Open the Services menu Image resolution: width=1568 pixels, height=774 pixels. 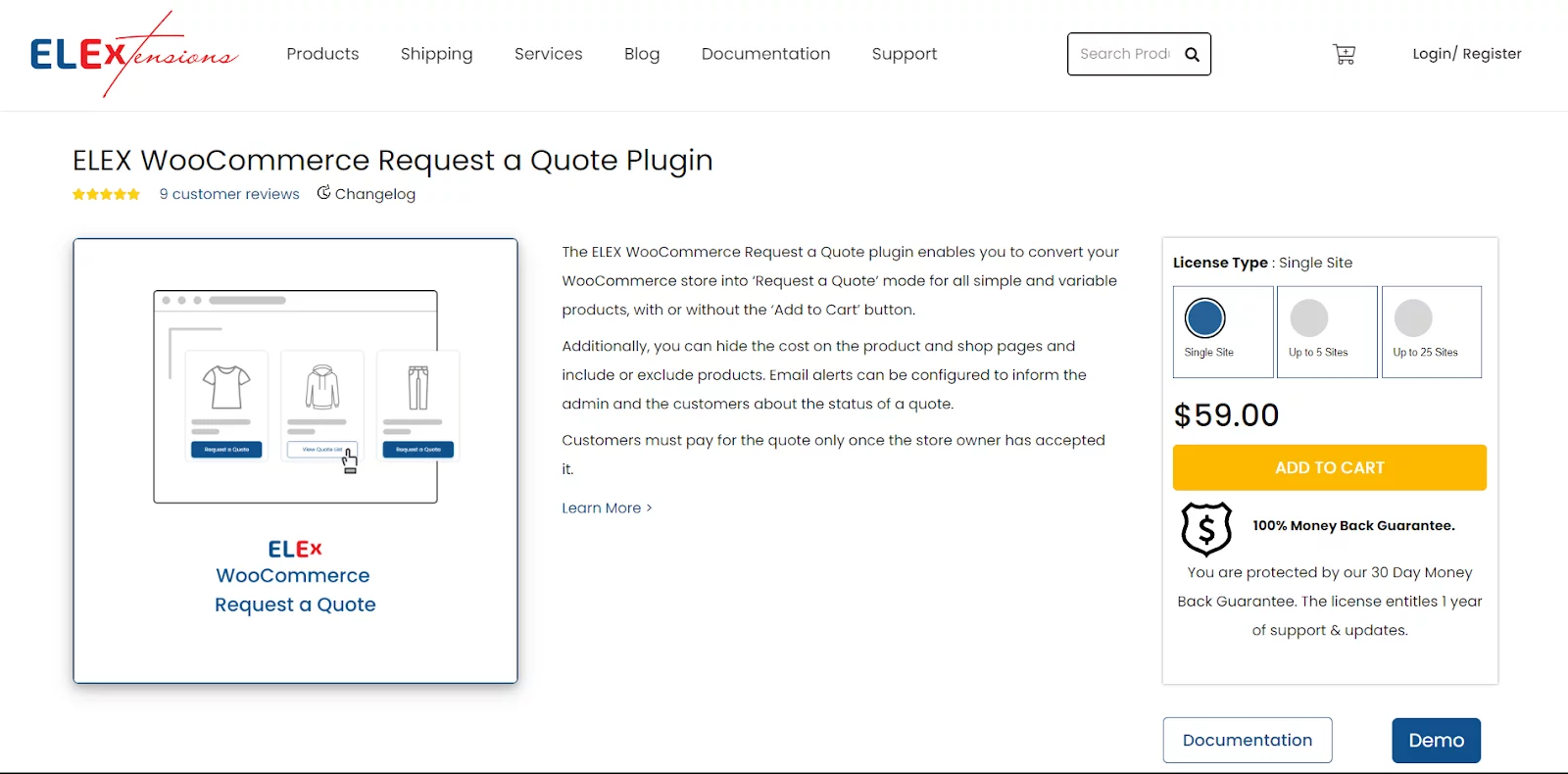click(548, 54)
